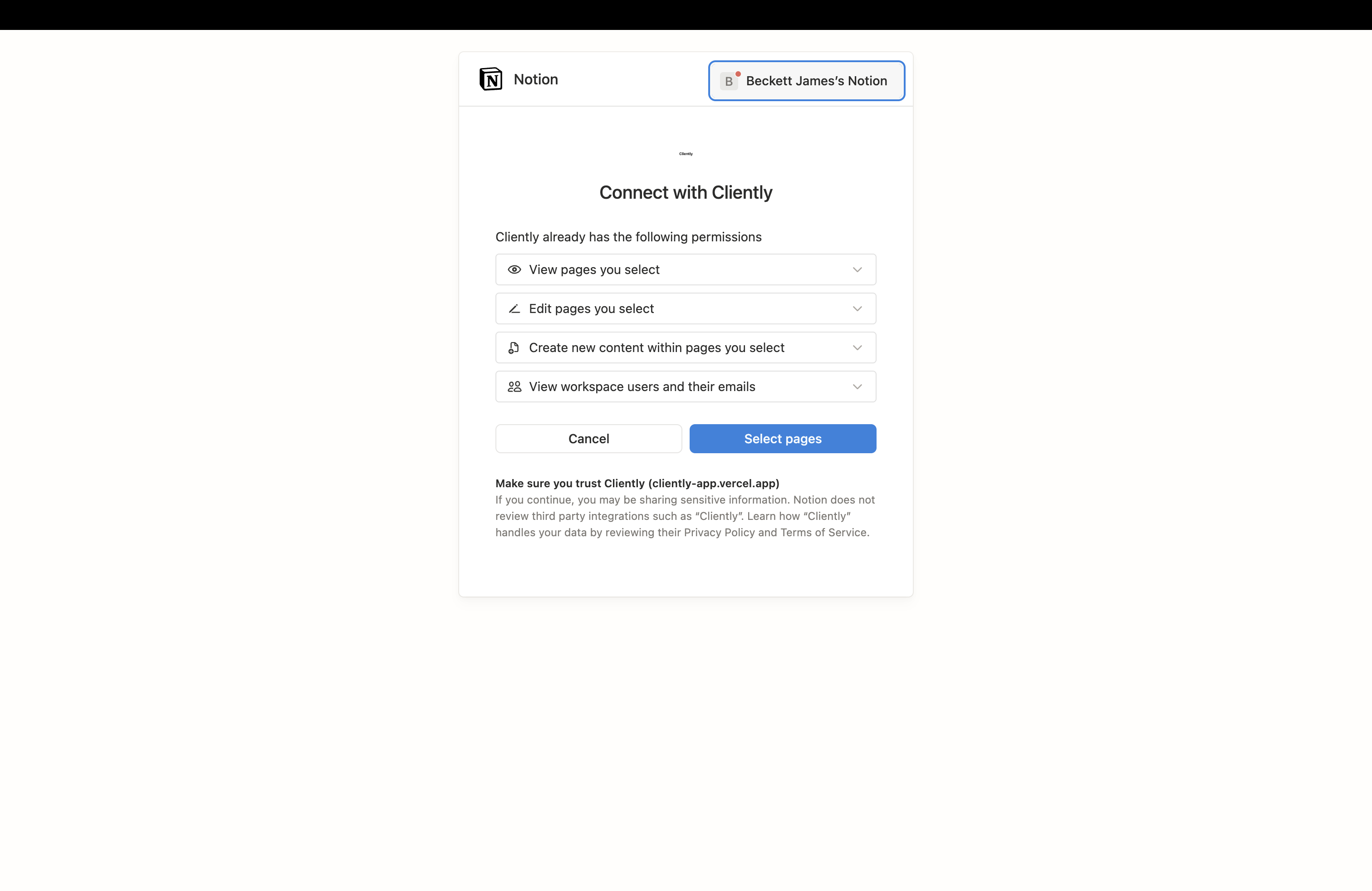Viewport: 1372px width, 891px height.
Task: Click the B workspace avatar icon
Action: [x=729, y=81]
